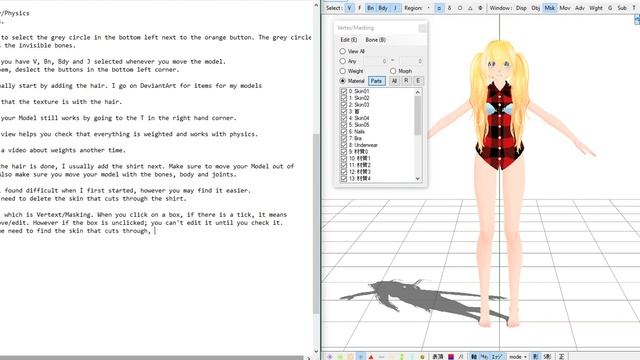Select the point region mode dot icon
This screenshot has height=360, width=640.
[x=429, y=8]
